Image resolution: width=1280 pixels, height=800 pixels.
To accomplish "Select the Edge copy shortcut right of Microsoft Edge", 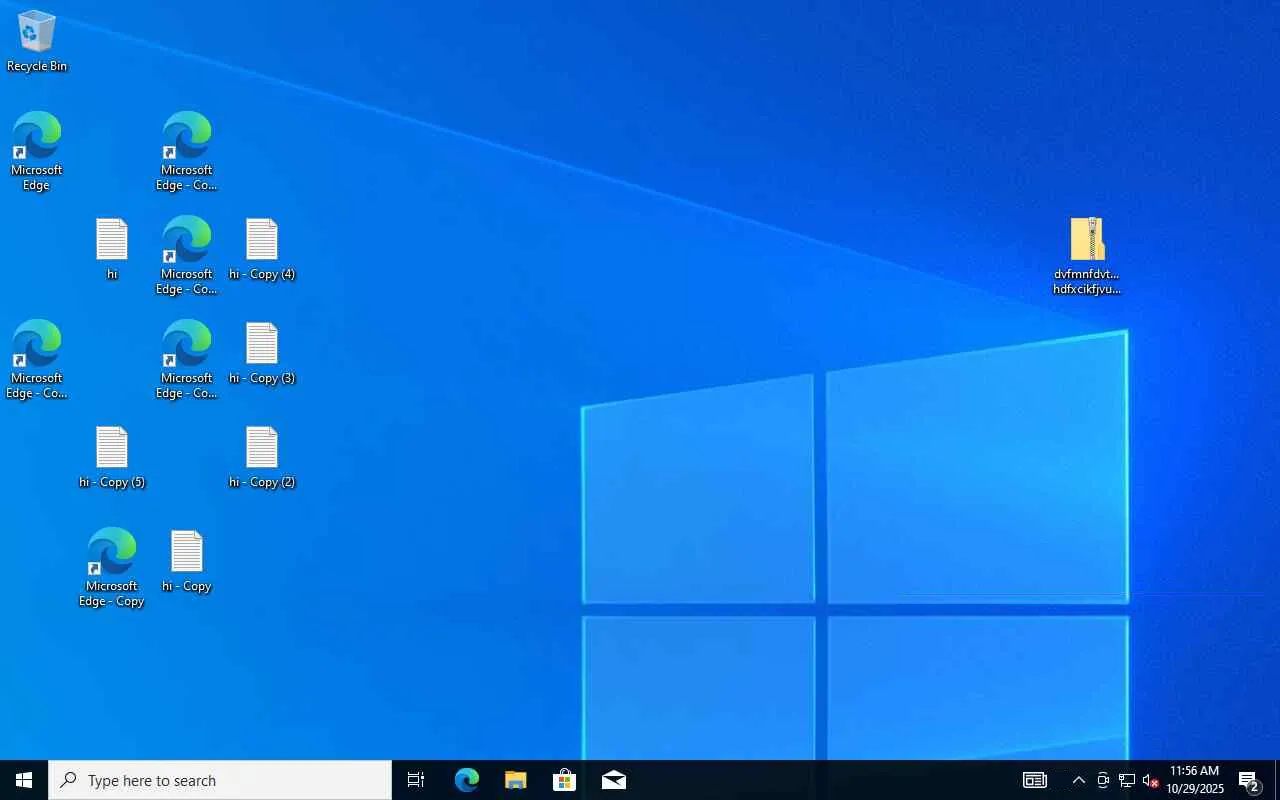I will pyautogui.click(x=187, y=151).
